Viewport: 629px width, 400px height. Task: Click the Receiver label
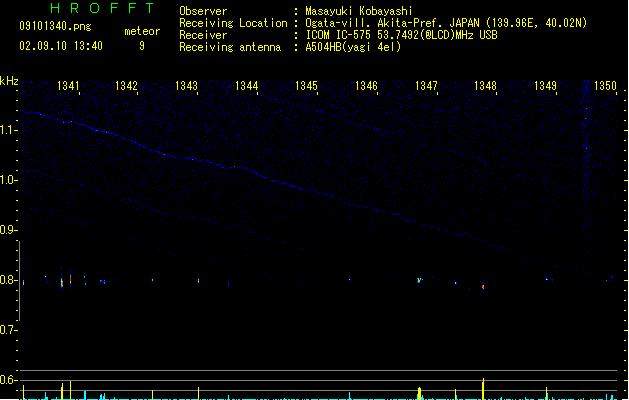click(203, 35)
